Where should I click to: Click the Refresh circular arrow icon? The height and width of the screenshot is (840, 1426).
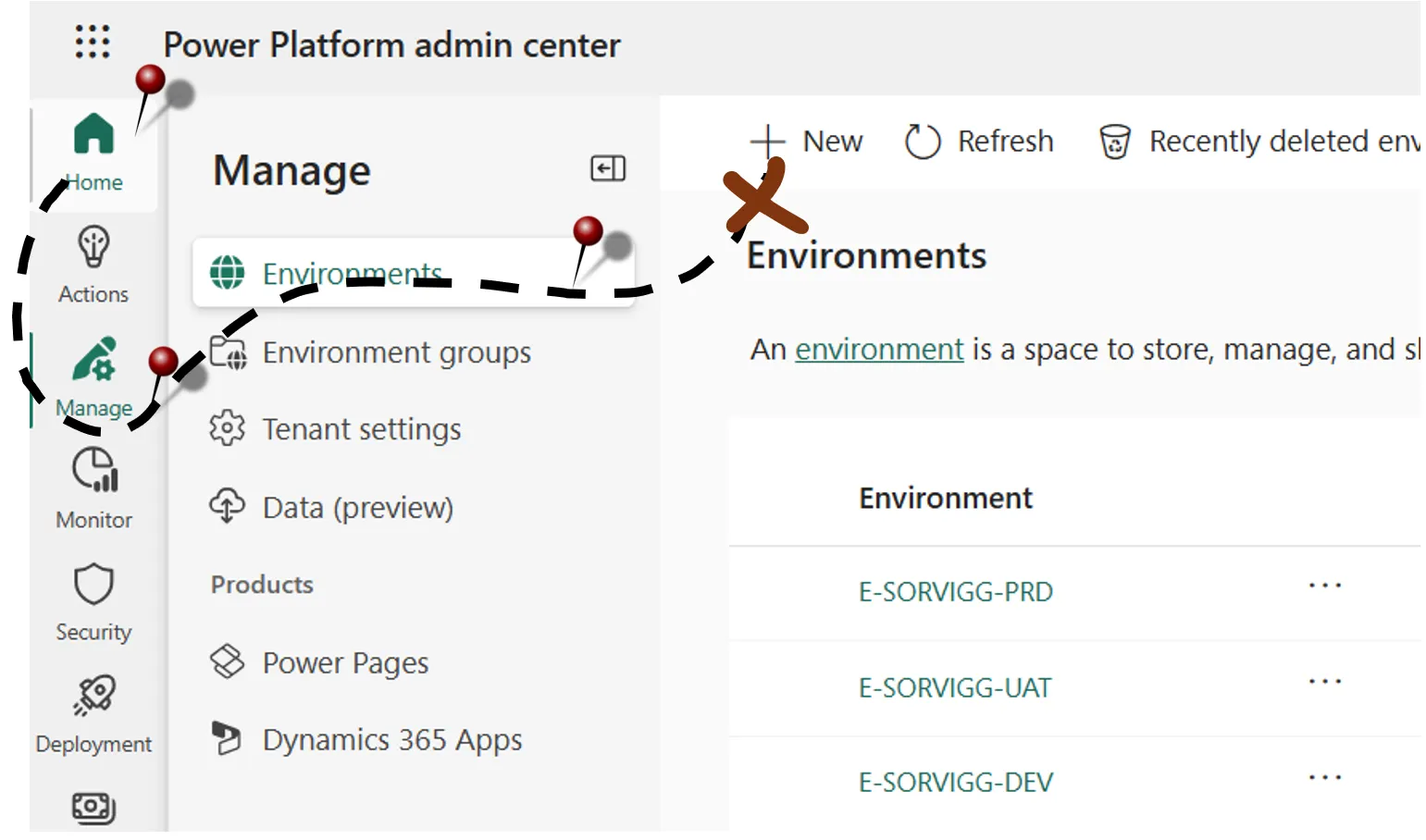(x=922, y=142)
